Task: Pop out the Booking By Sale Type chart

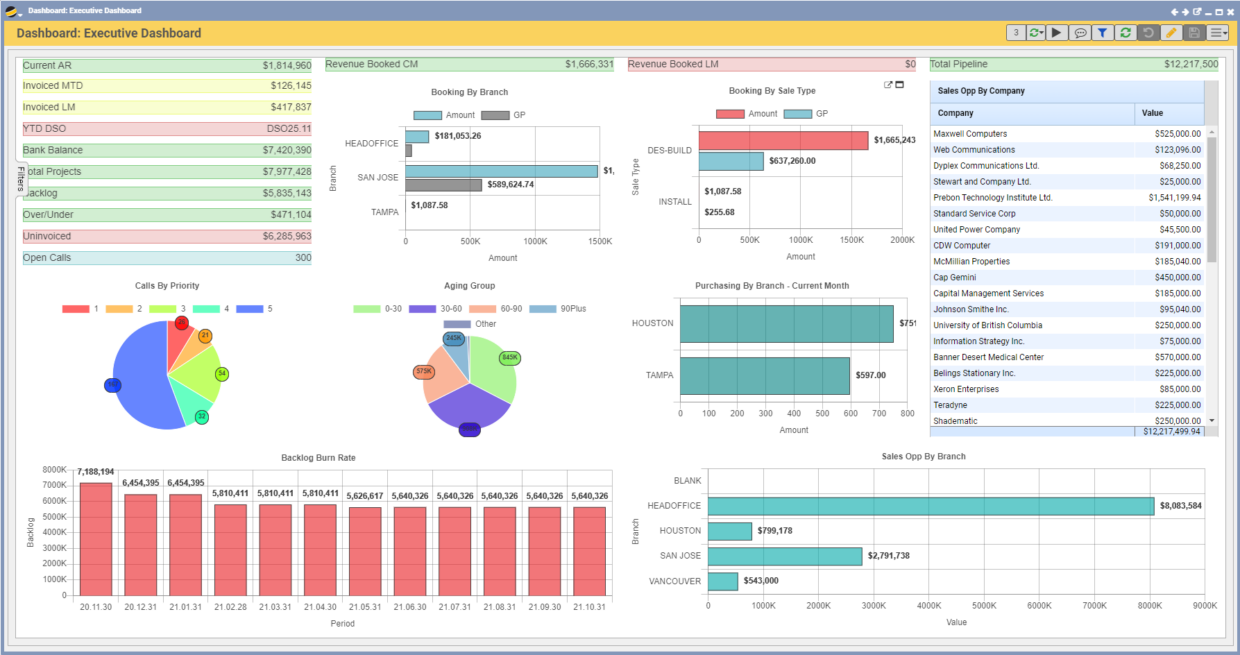Action: [888, 85]
